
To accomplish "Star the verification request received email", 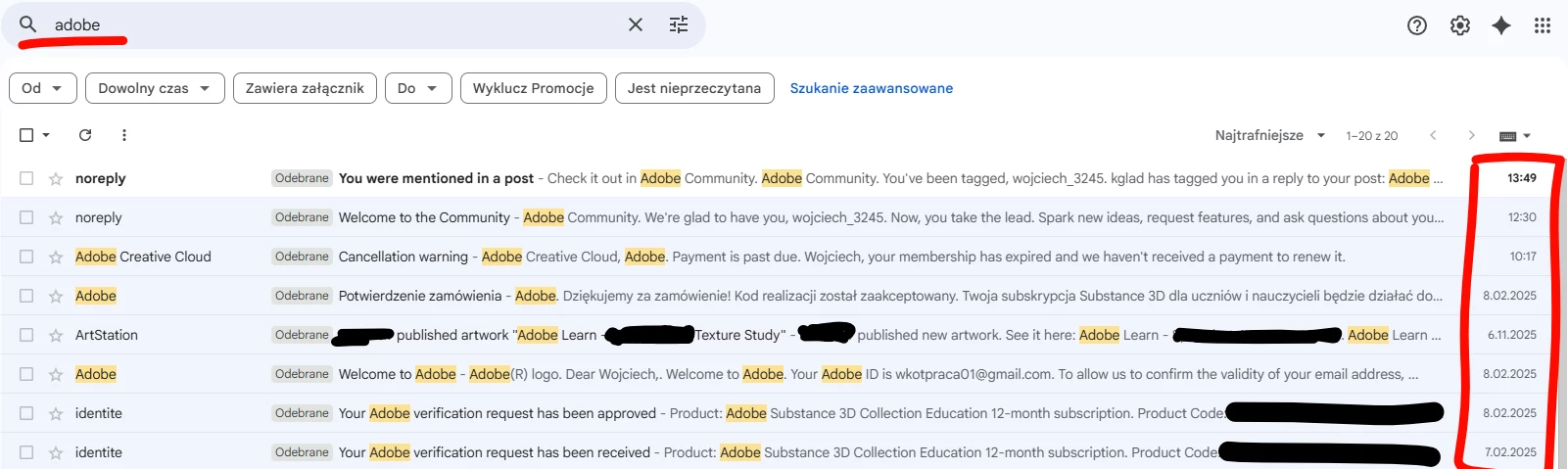I will click(56, 452).
